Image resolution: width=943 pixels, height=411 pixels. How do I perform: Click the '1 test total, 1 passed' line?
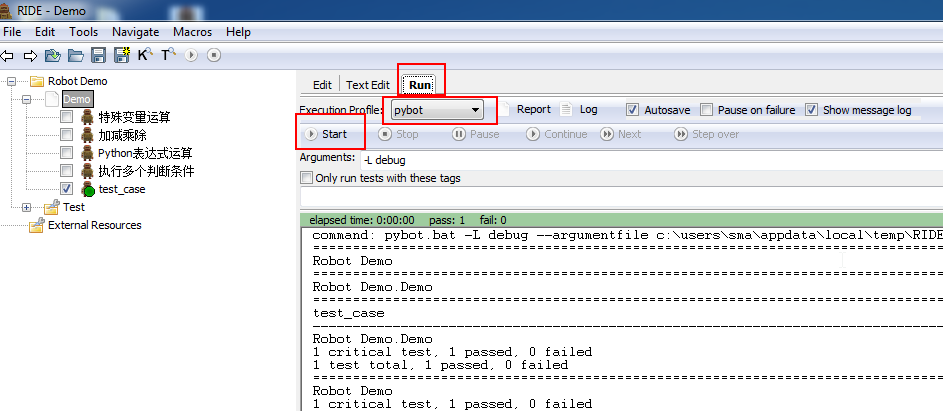click(440, 365)
